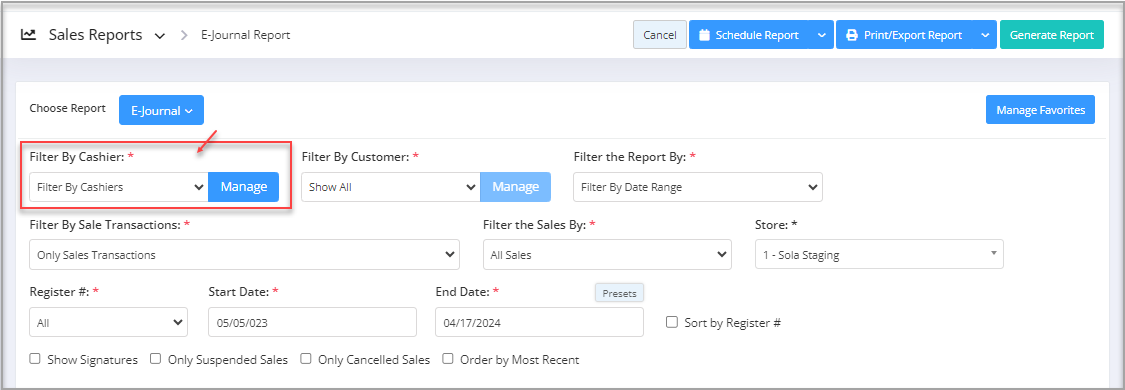The image size is (1125, 390).
Task: Open the E-Journal report chooser
Action: [161, 110]
